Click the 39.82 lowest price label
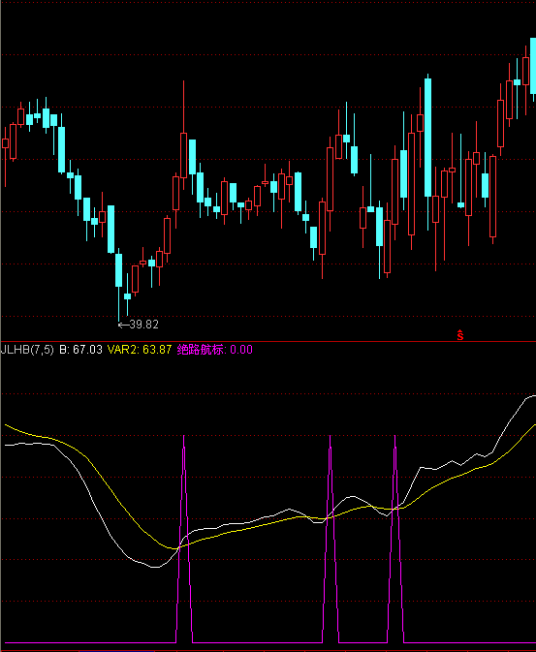Image resolution: width=536 pixels, height=652 pixels. tap(144, 325)
